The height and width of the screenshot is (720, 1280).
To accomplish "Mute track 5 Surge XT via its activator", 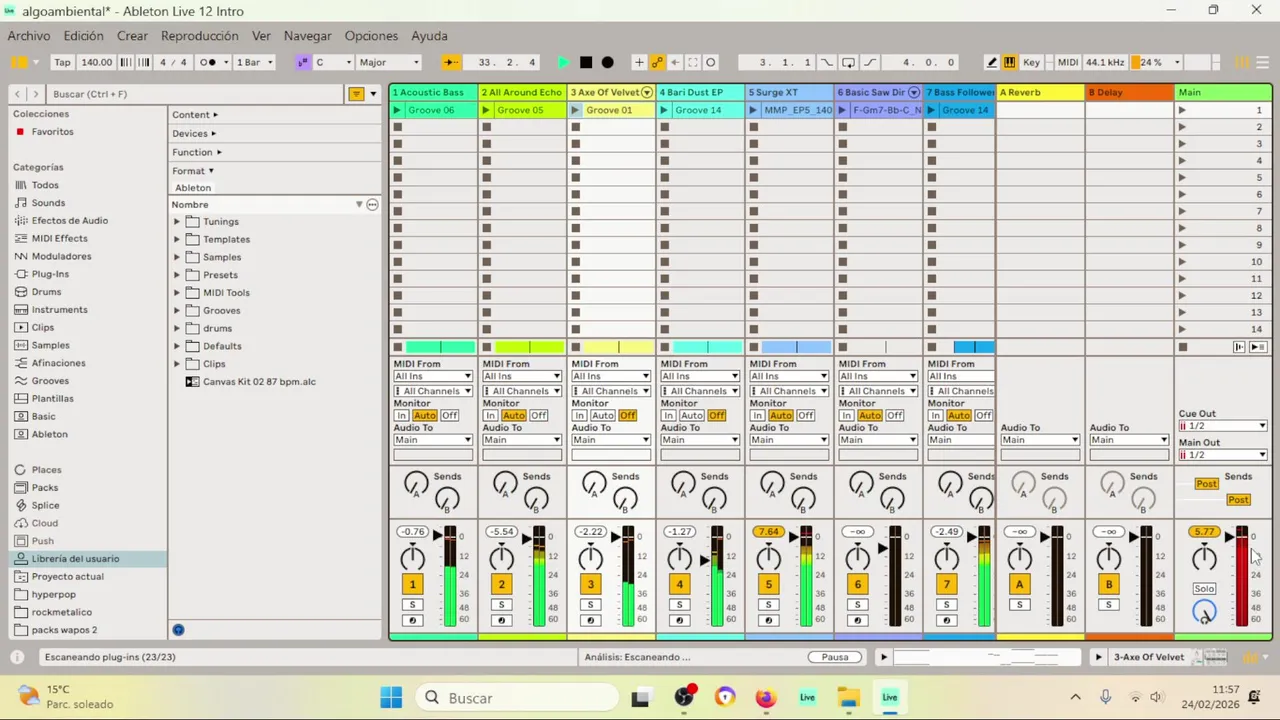I will click(768, 585).
